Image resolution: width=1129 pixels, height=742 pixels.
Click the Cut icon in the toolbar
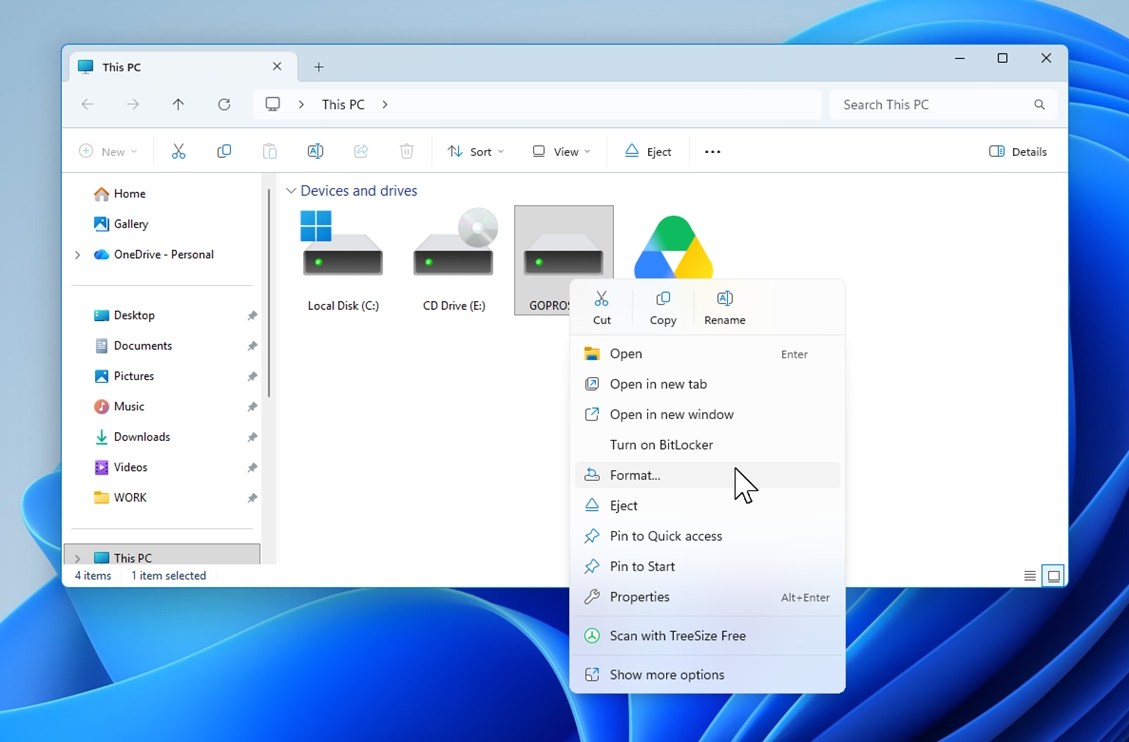(x=179, y=151)
